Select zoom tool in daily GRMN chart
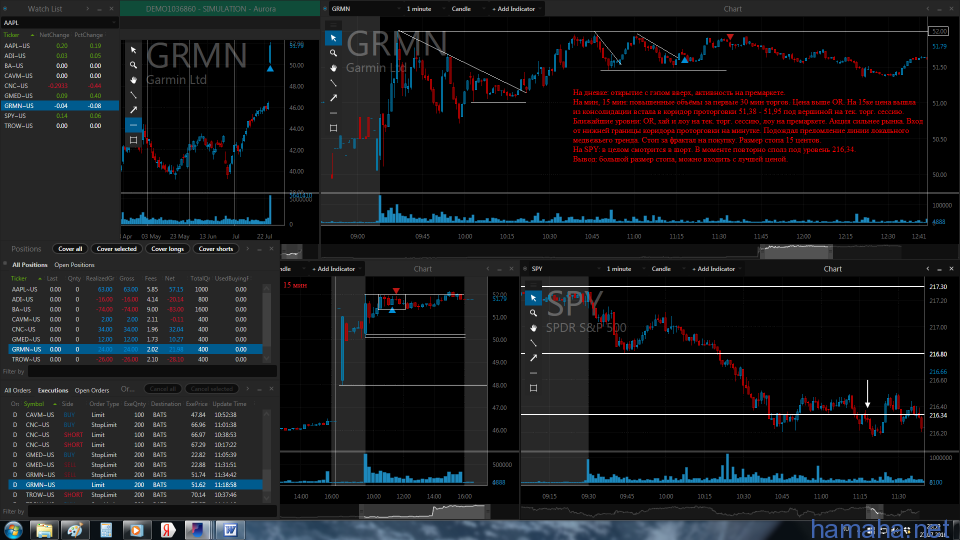The height and width of the screenshot is (540, 960). 133,65
